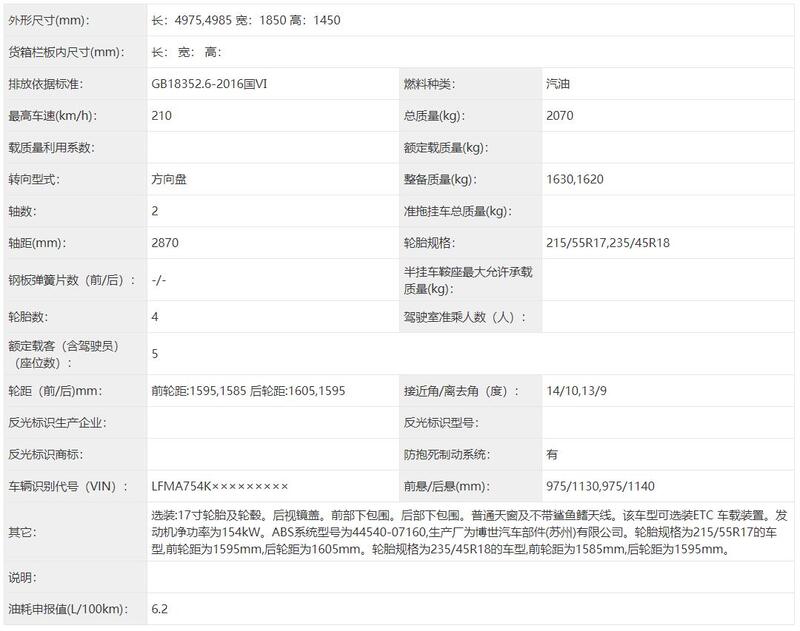
Task: Click the 轴数 label
Action: pyautogui.click(x=22, y=211)
